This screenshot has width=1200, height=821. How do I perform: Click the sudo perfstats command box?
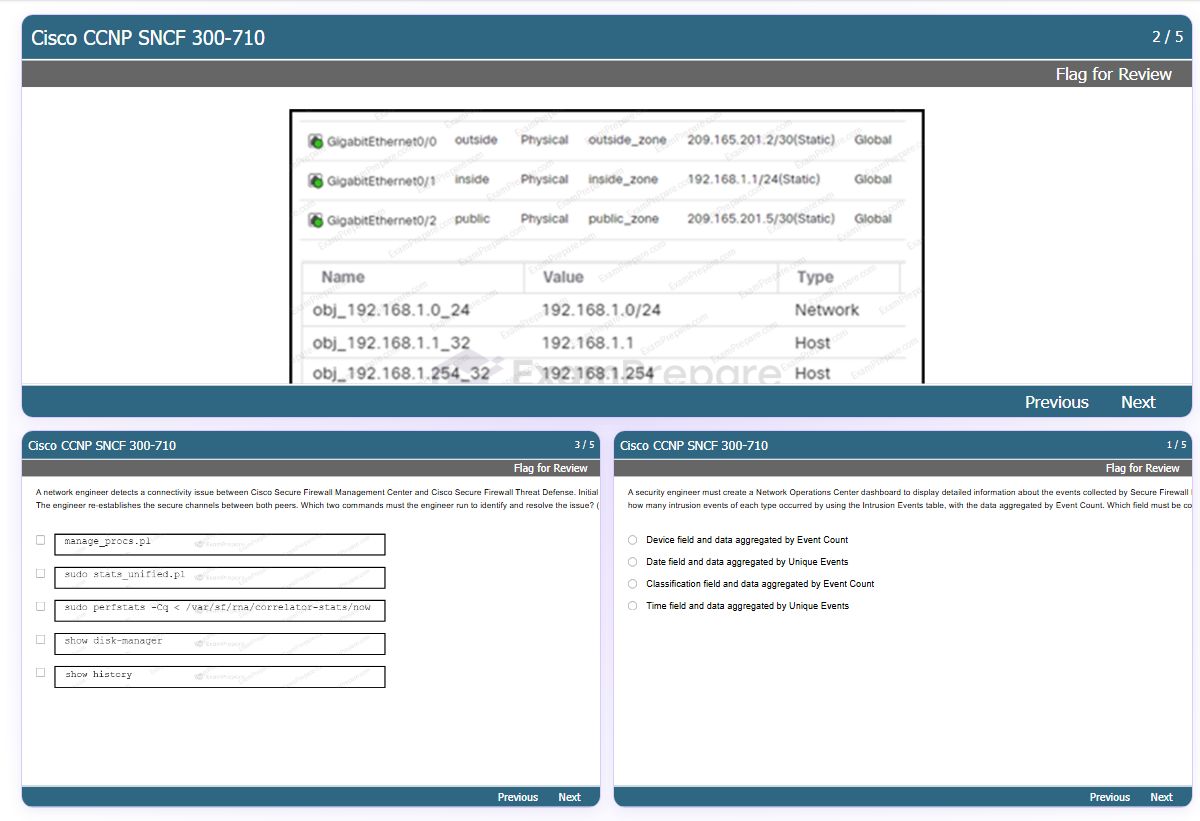click(x=220, y=610)
